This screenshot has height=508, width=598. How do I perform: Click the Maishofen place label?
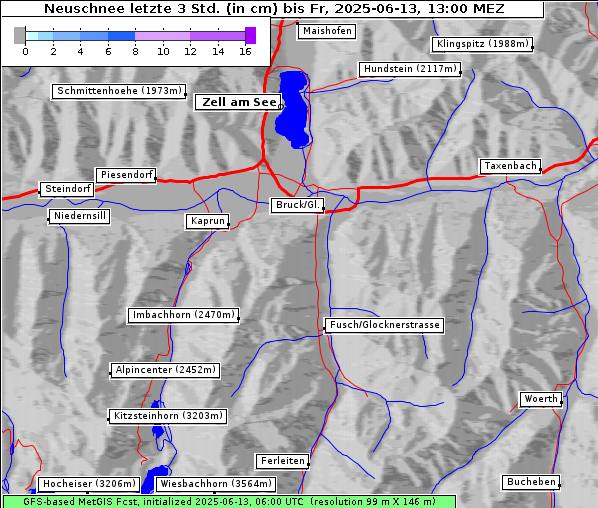327,31
